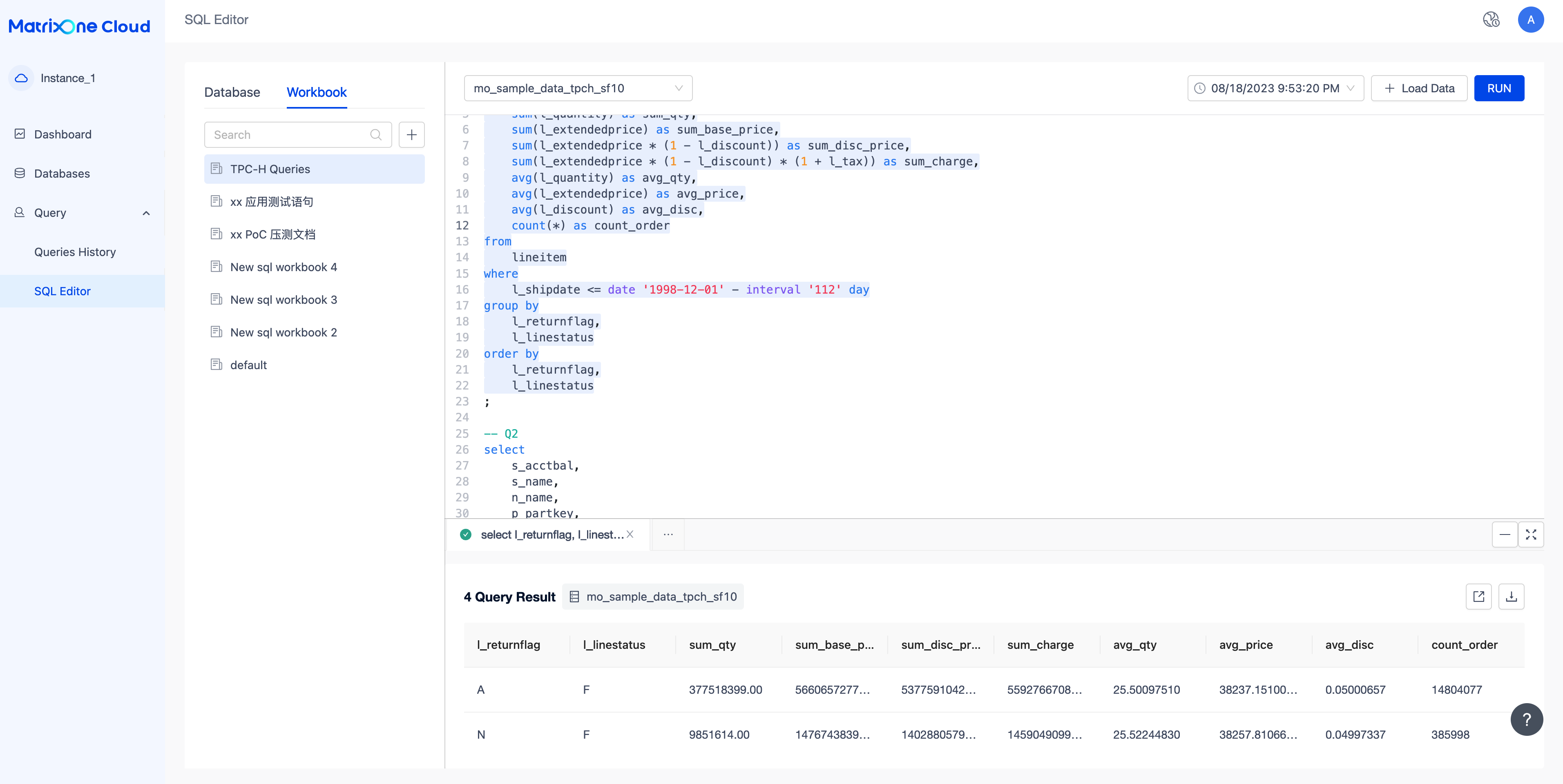Click cell value 0.05000657
The height and width of the screenshot is (784, 1563).
click(1355, 689)
